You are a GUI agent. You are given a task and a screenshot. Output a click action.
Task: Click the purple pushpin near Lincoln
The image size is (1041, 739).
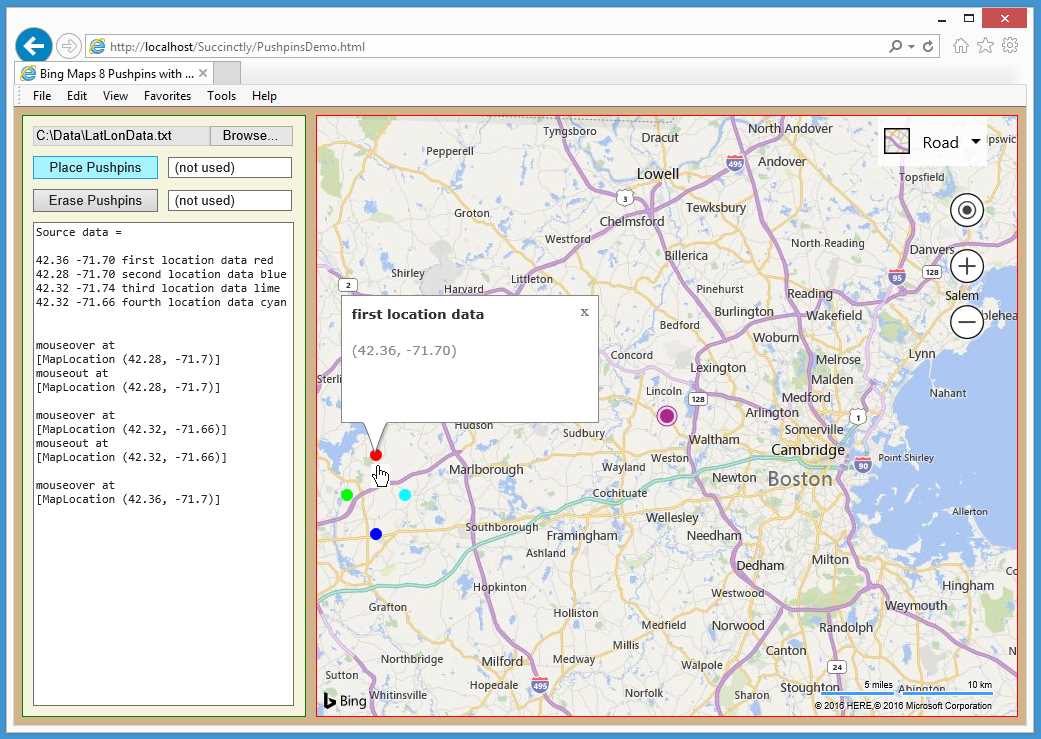(x=667, y=416)
